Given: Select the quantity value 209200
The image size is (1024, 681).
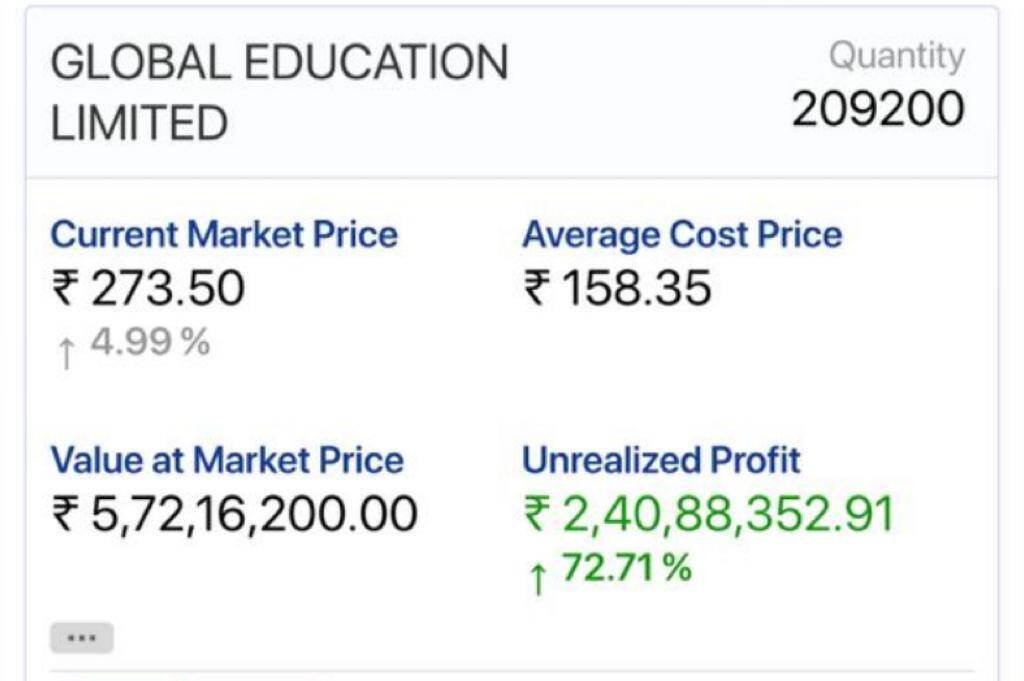Looking at the screenshot, I should tap(879, 109).
